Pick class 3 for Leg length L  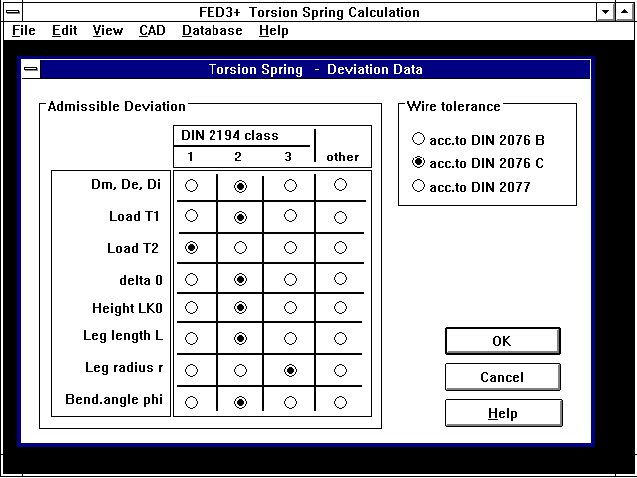(x=290, y=339)
